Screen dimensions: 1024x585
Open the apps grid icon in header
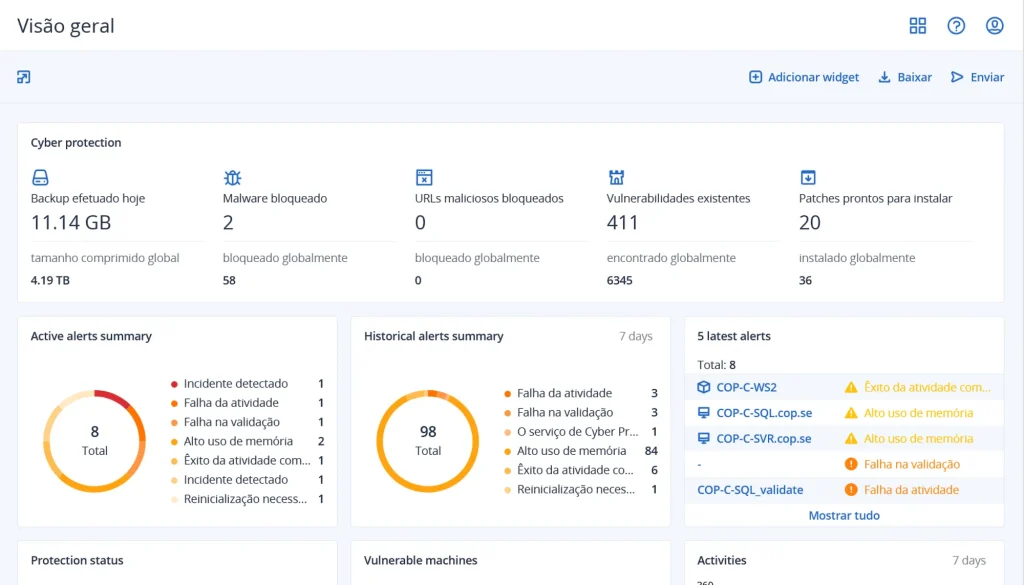917,26
